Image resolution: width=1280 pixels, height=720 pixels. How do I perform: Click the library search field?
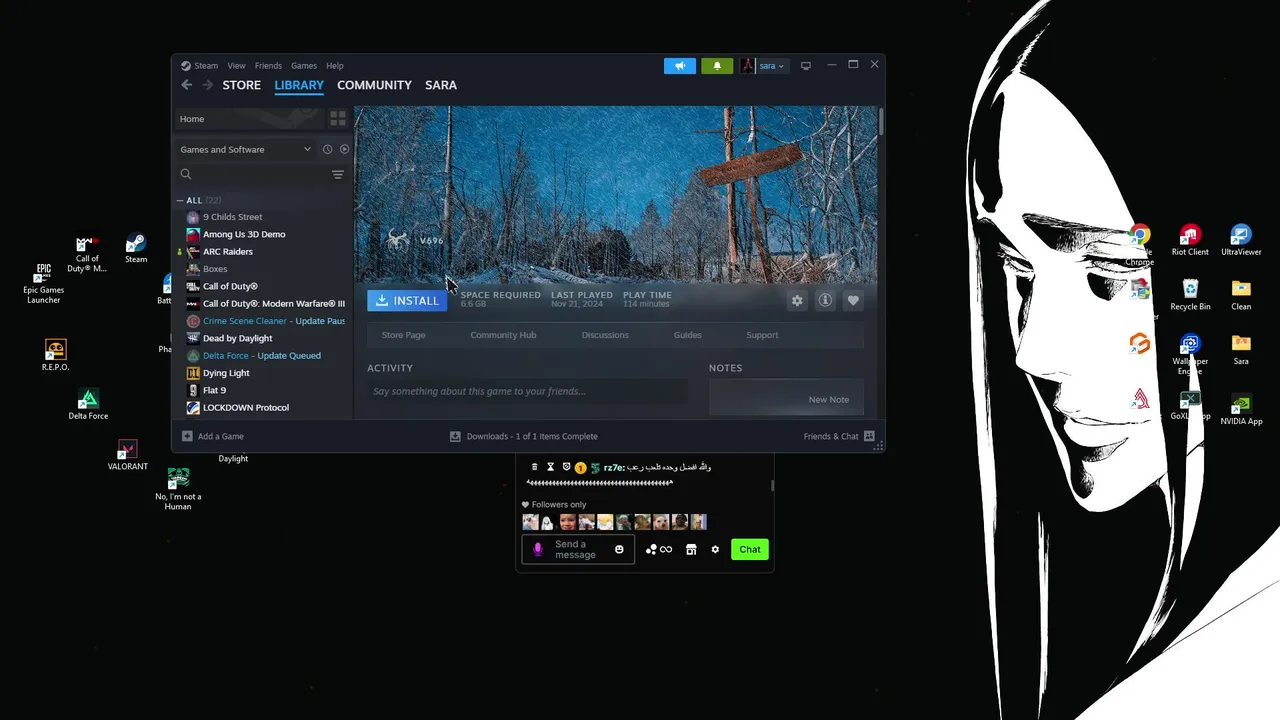pos(253,174)
